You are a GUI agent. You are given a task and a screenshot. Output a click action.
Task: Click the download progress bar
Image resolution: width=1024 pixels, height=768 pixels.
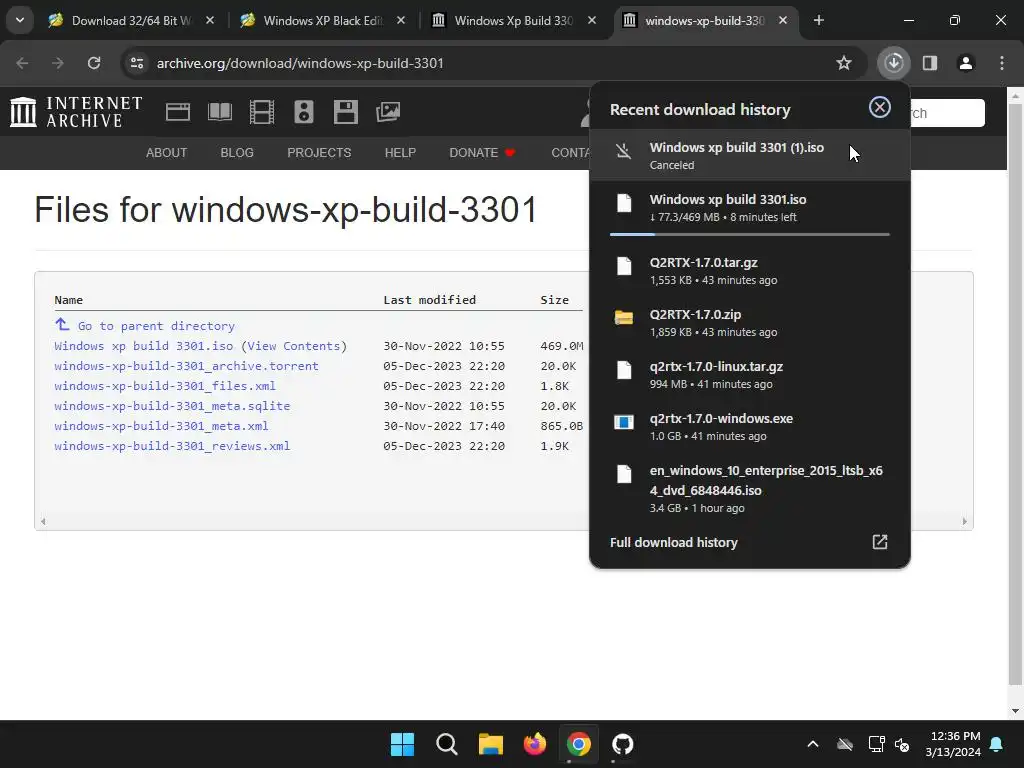pyautogui.click(x=750, y=234)
